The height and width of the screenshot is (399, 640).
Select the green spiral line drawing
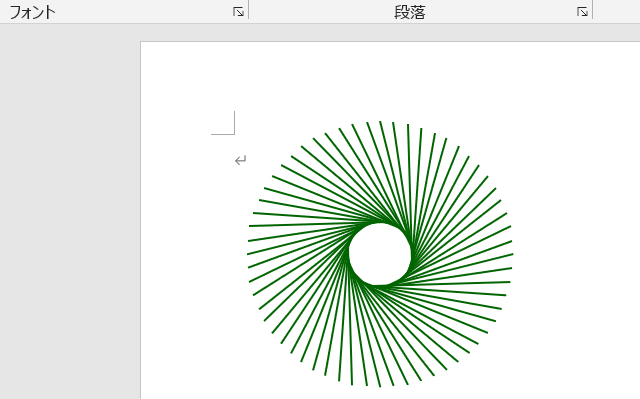click(x=380, y=253)
